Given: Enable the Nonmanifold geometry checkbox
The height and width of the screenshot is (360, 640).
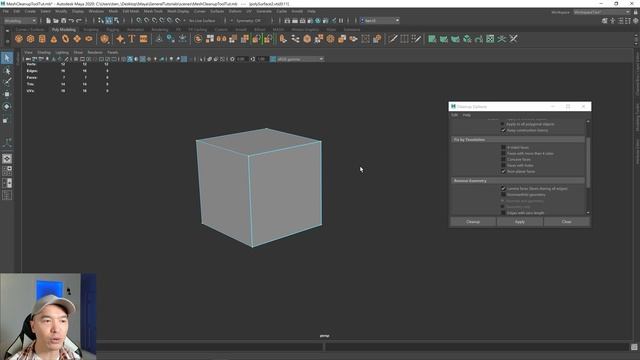Looking at the screenshot, I should click(x=503, y=195).
